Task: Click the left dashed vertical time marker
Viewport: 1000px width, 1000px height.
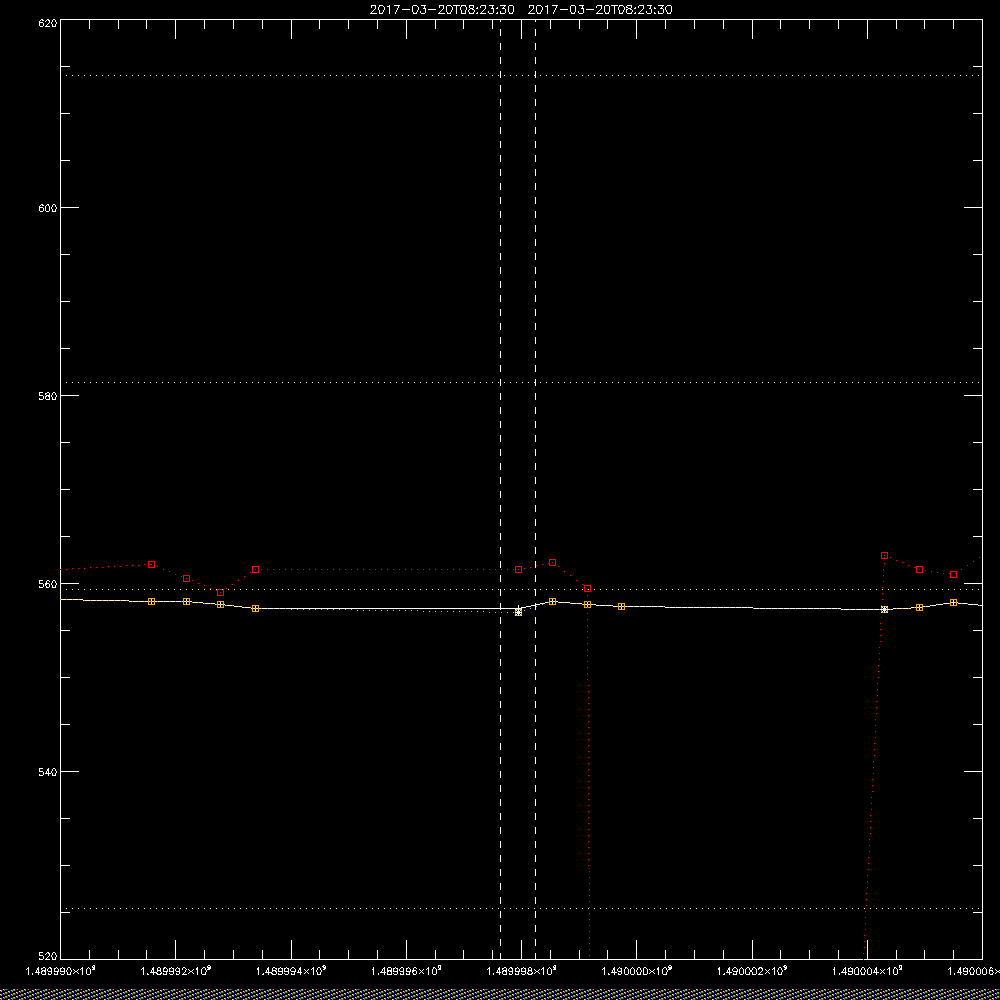Action: [x=501, y=489]
